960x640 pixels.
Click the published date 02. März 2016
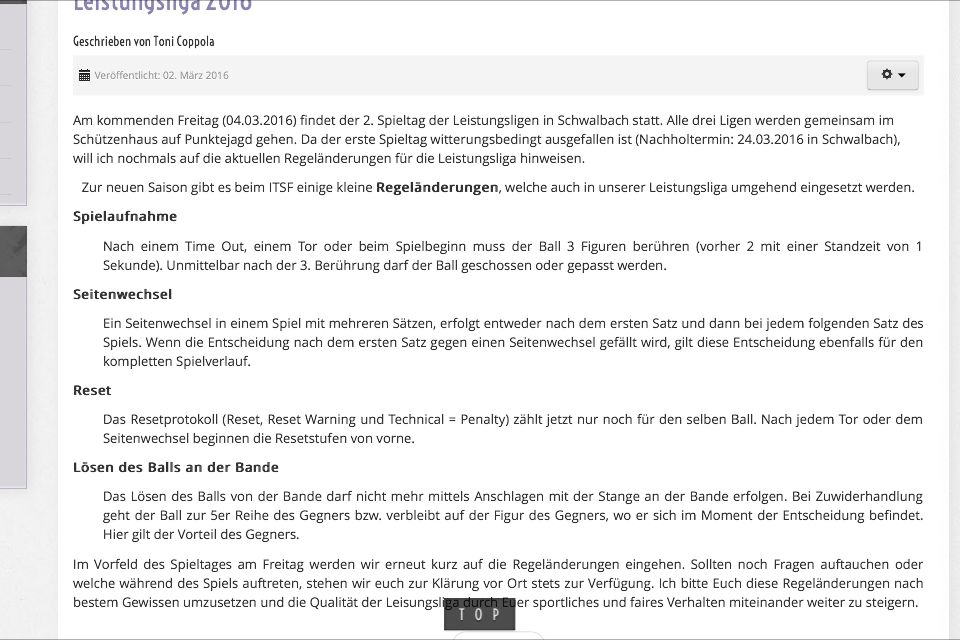(x=195, y=75)
